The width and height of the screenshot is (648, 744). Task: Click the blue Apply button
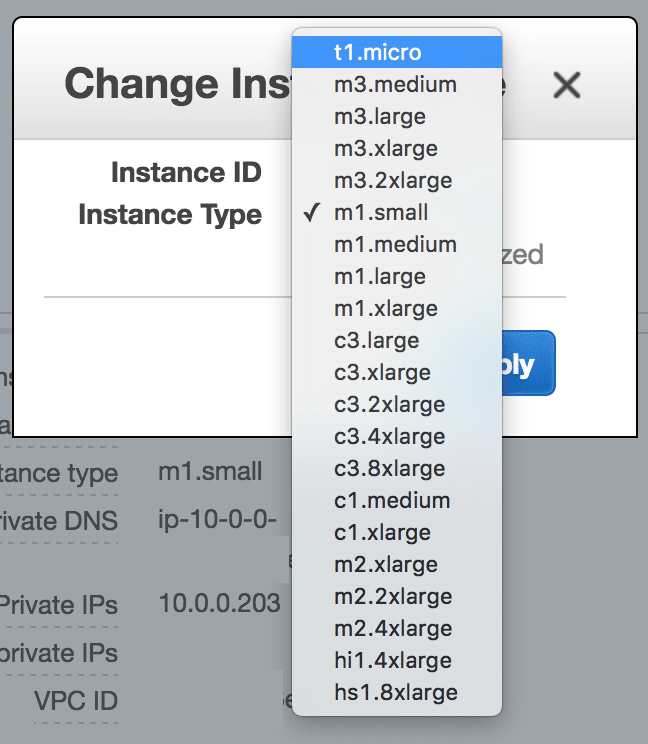527,364
